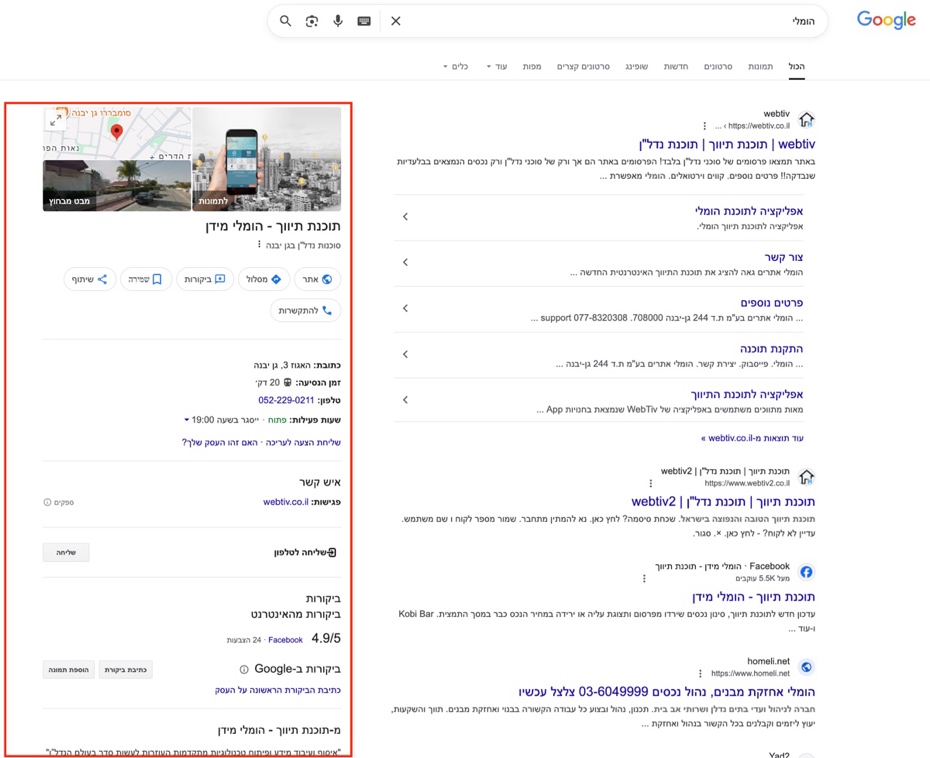
Task: Clear the search query with the X
Action: click(396, 21)
